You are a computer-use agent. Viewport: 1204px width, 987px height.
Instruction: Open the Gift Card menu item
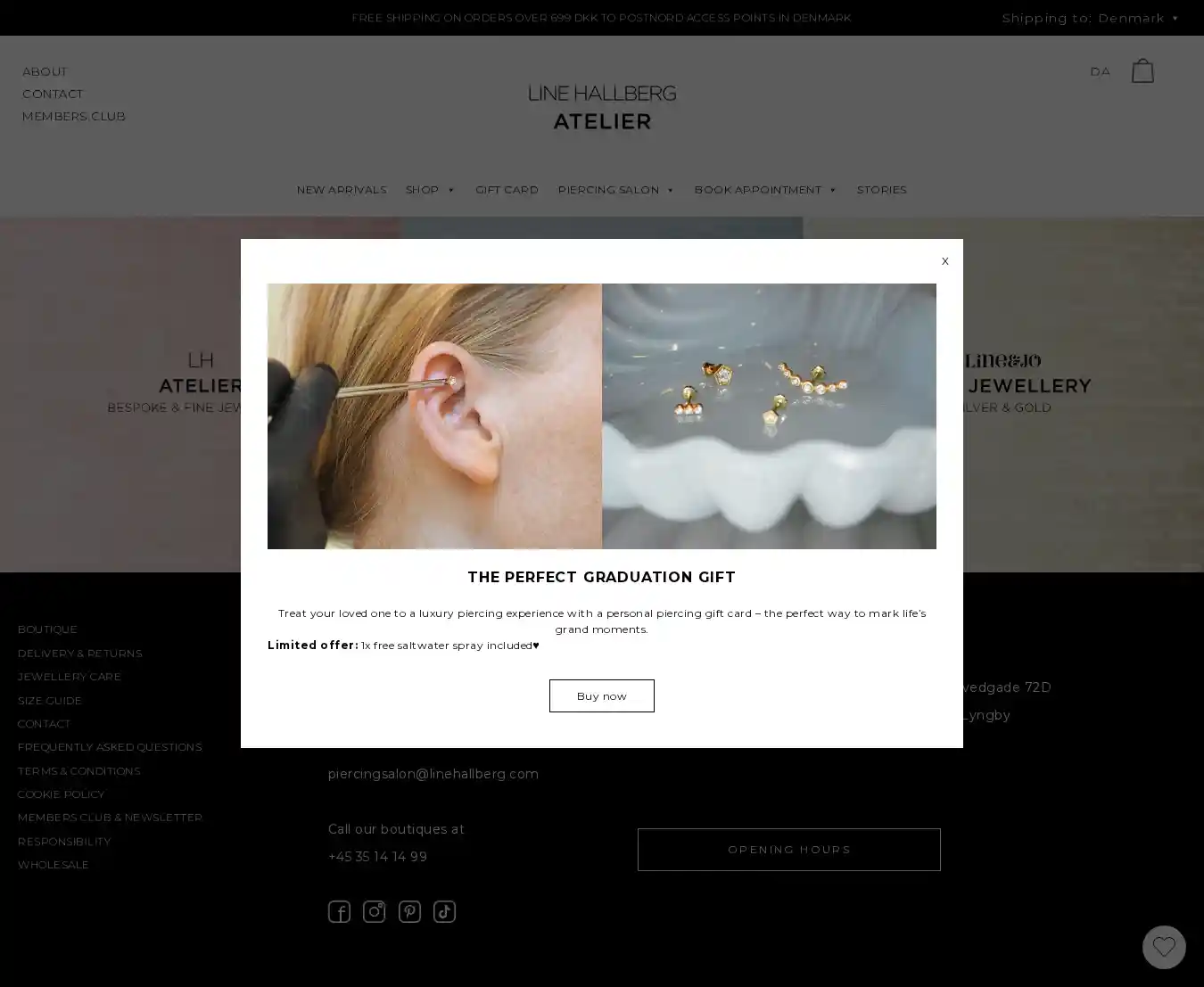coord(507,190)
